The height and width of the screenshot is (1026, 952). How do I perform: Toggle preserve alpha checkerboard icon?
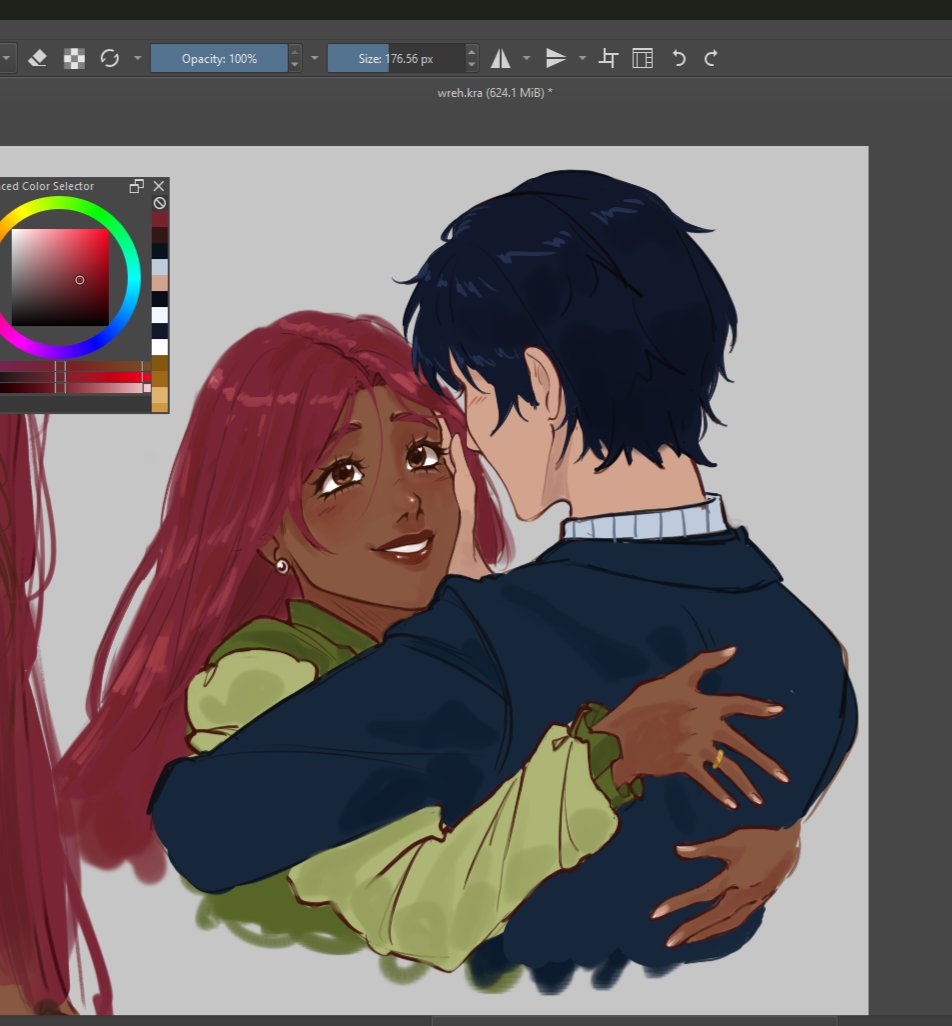[x=74, y=59]
